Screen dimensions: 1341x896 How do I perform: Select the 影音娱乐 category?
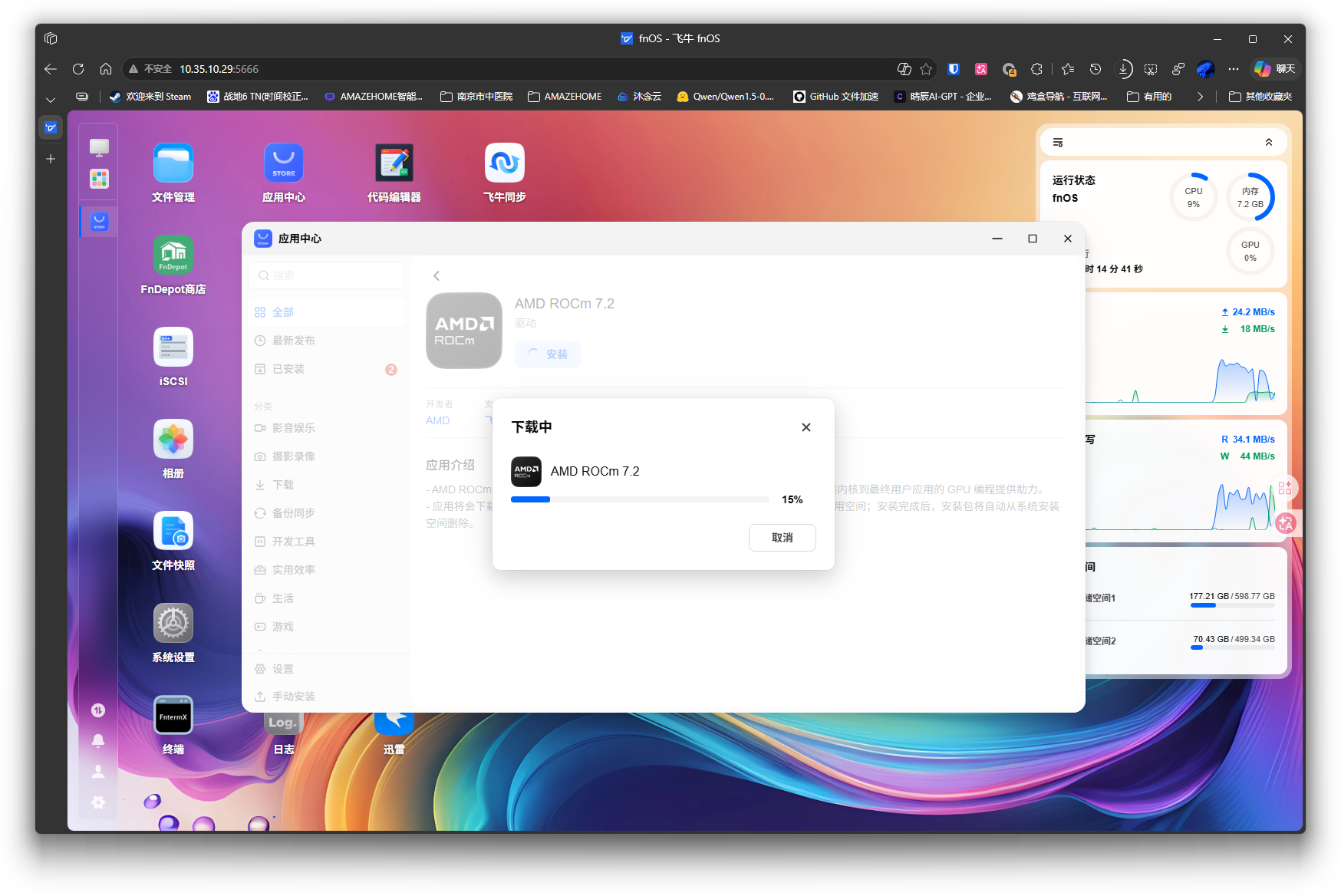coord(326,428)
